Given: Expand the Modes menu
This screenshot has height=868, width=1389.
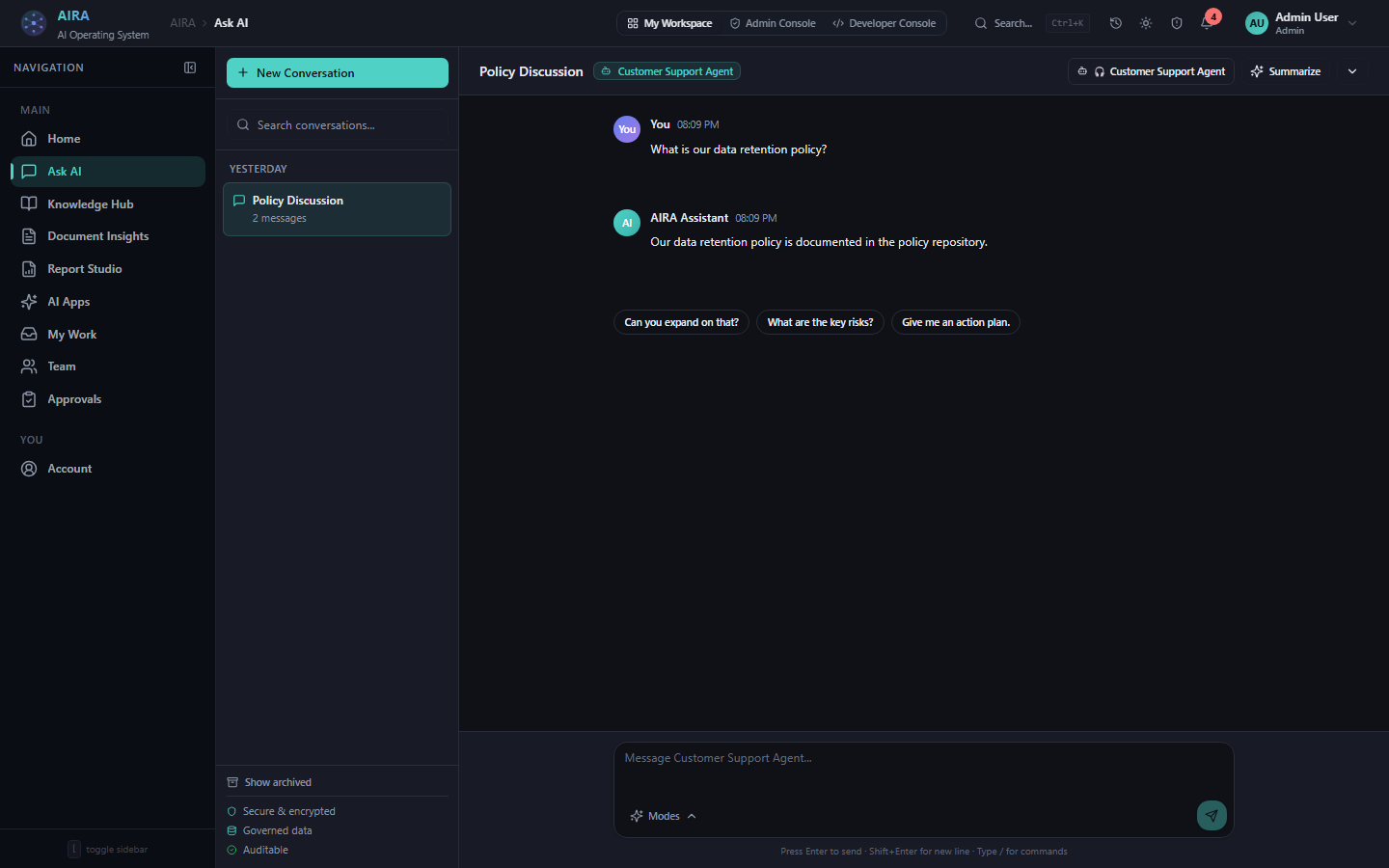Looking at the screenshot, I should pyautogui.click(x=664, y=816).
